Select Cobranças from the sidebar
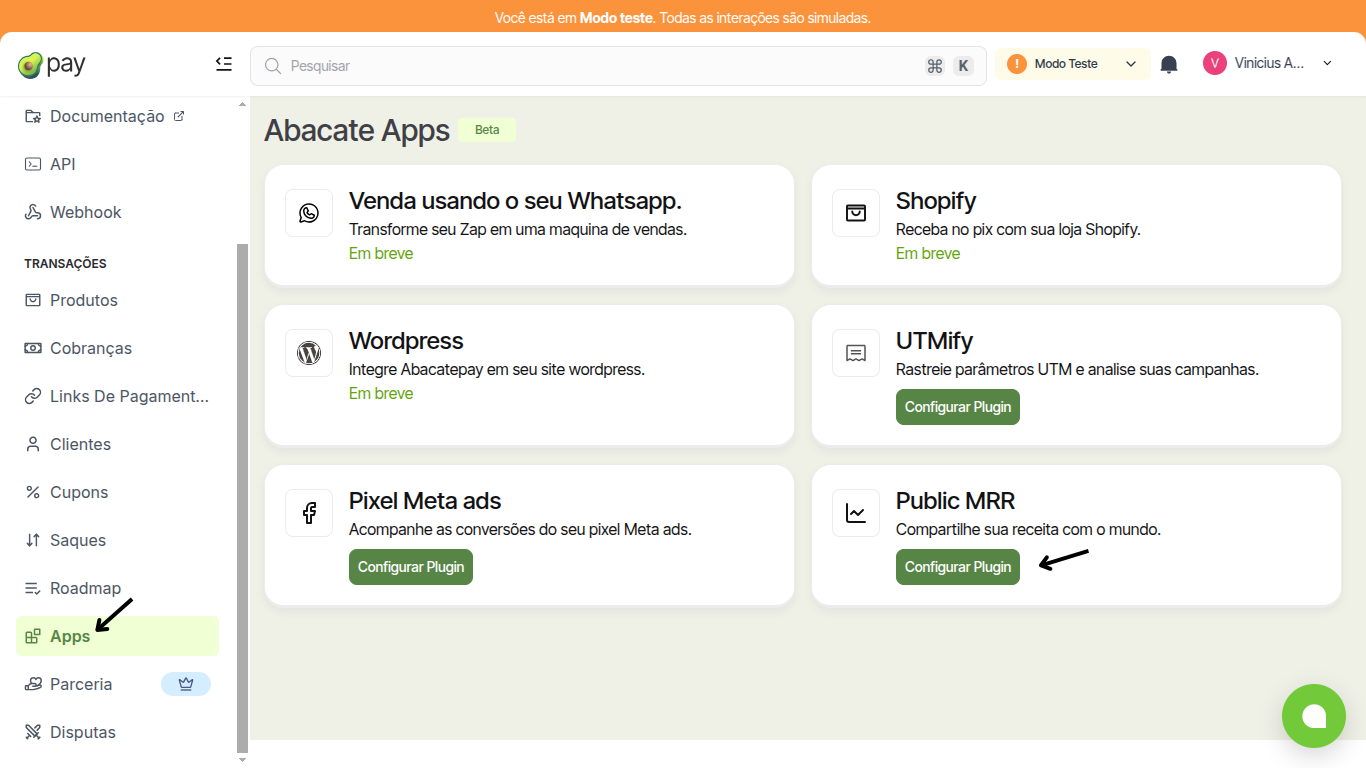Image resolution: width=1366 pixels, height=768 pixels. coord(91,348)
